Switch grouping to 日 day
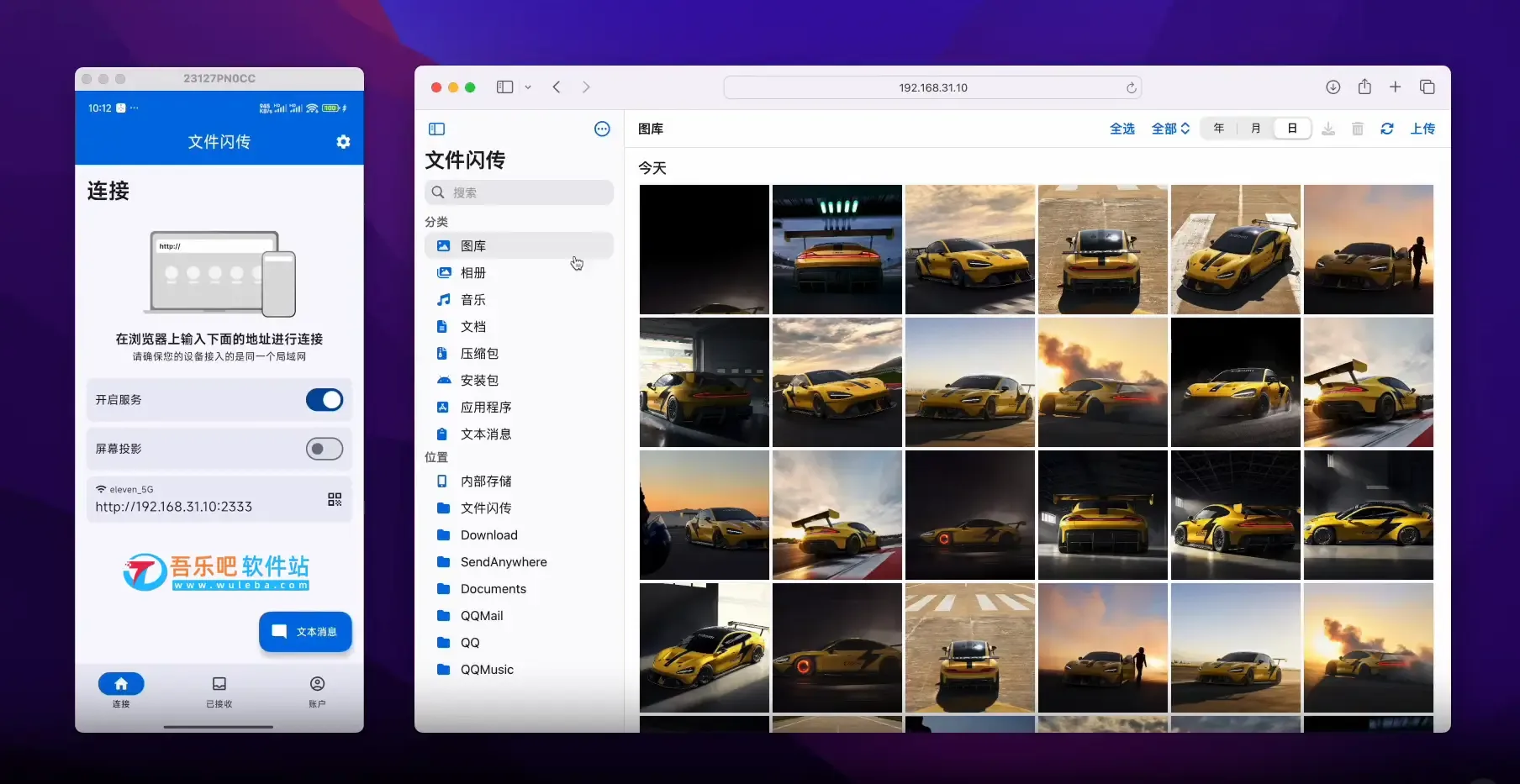Image resolution: width=1520 pixels, height=784 pixels. coord(1292,129)
